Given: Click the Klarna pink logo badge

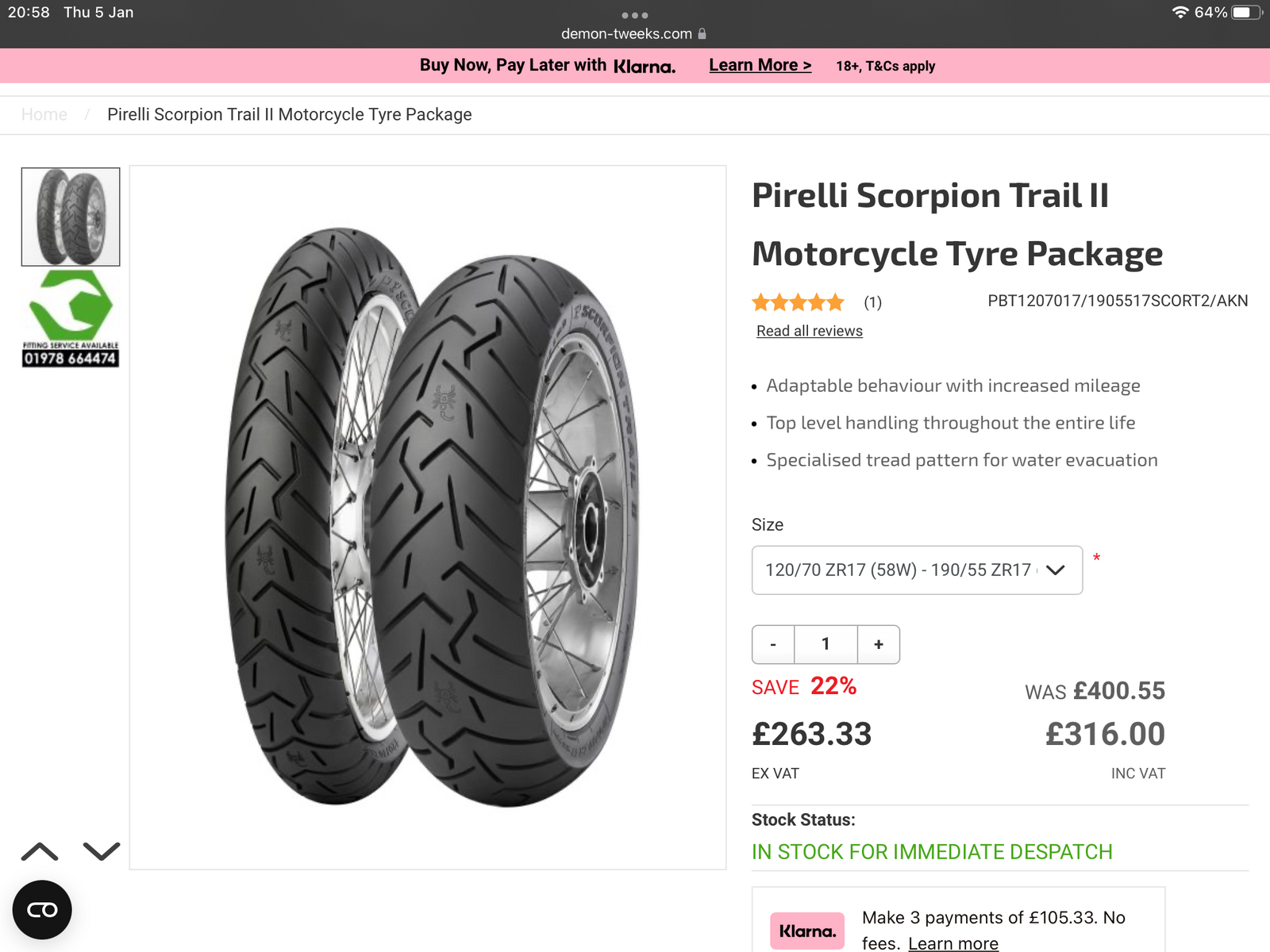Looking at the screenshot, I should 806,931.
